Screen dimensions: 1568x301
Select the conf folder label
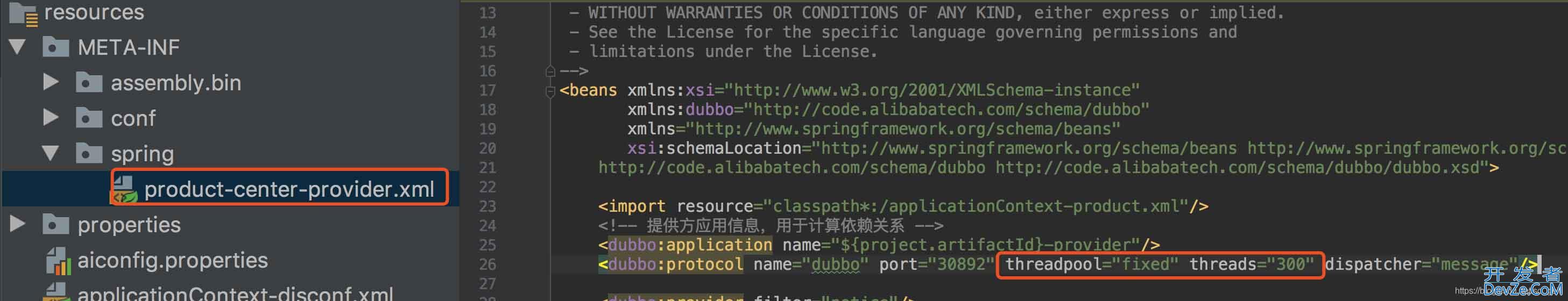click(133, 118)
